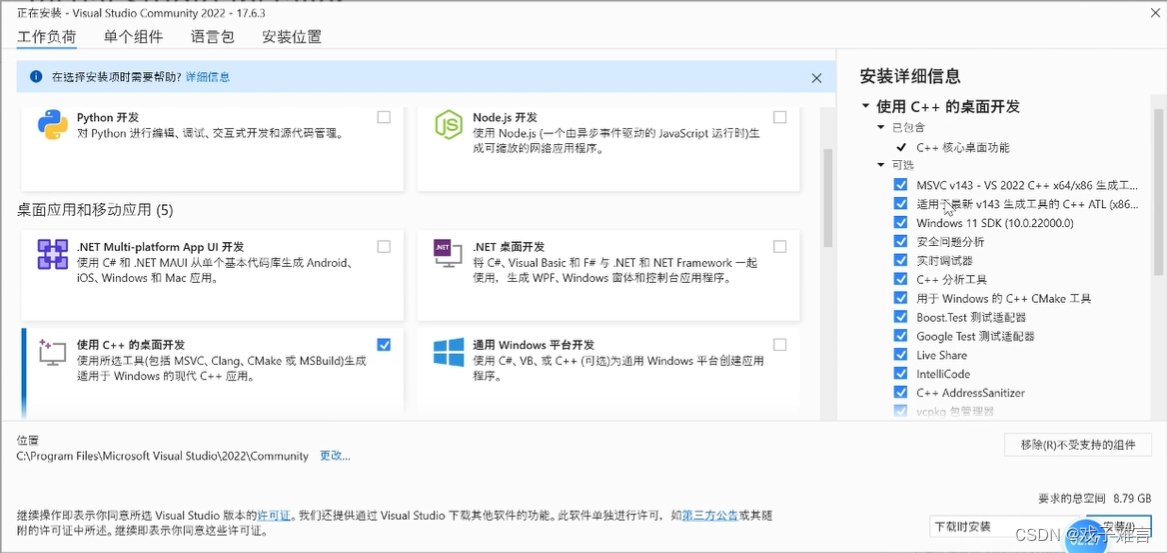The image size is (1167, 553).
Task: Click the install path C:\Program Files text
Action: [162, 455]
